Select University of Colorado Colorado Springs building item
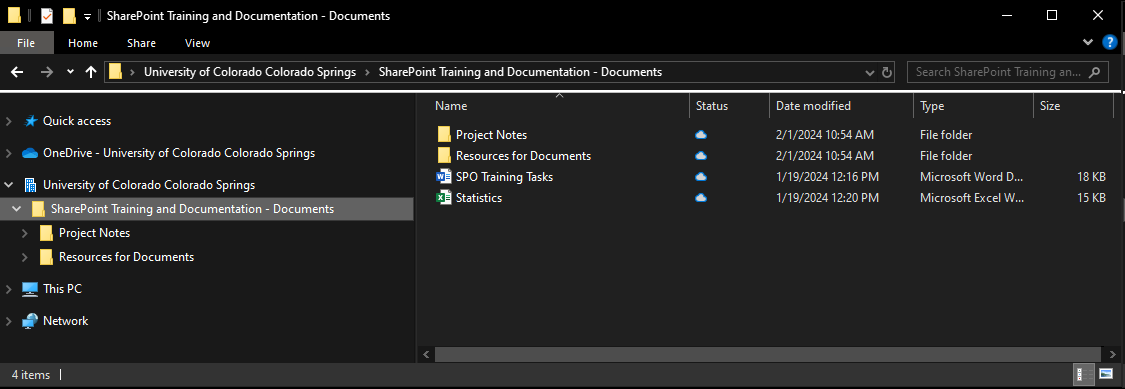The height and width of the screenshot is (389, 1125). click(x=149, y=184)
